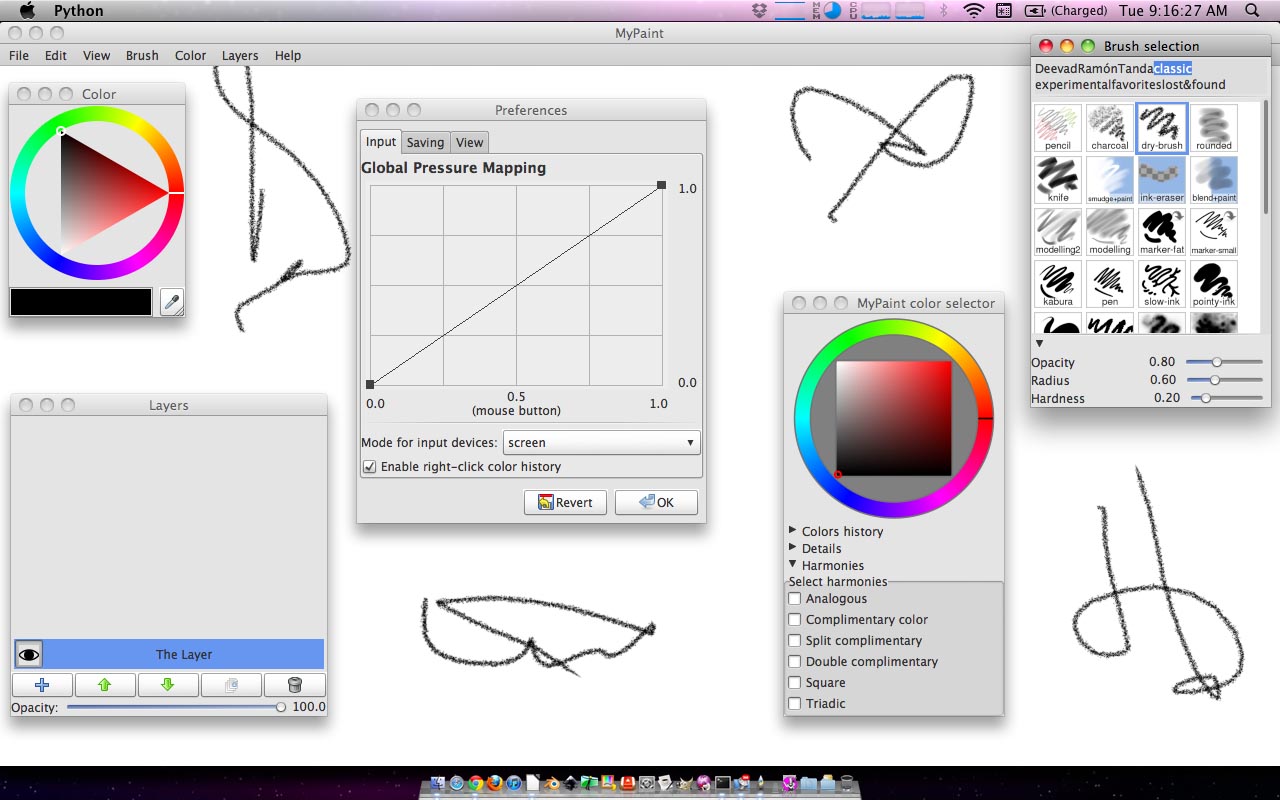Open the Help menu
Image resolution: width=1280 pixels, height=800 pixels.
(x=288, y=56)
